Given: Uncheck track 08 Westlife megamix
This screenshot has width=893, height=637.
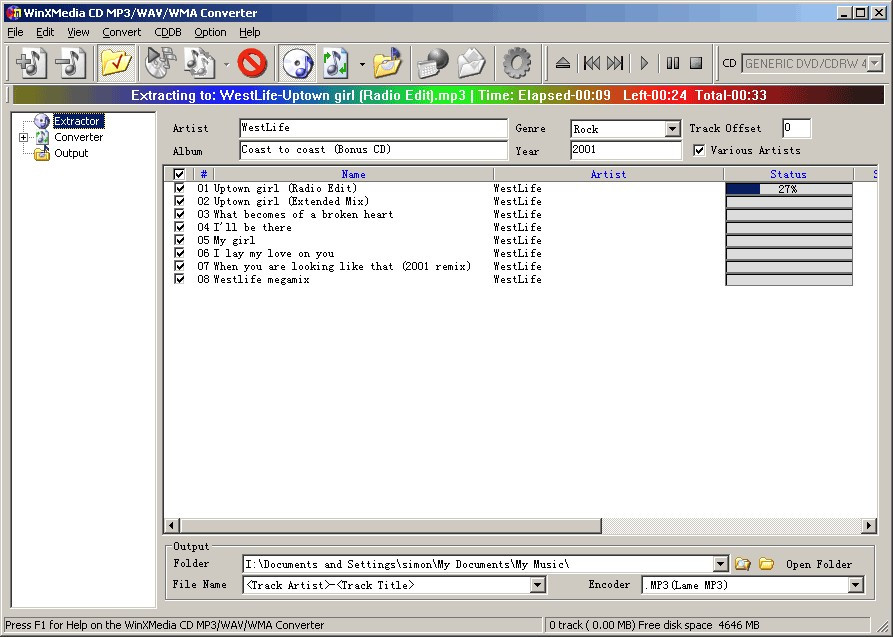Looking at the screenshot, I should pos(179,279).
